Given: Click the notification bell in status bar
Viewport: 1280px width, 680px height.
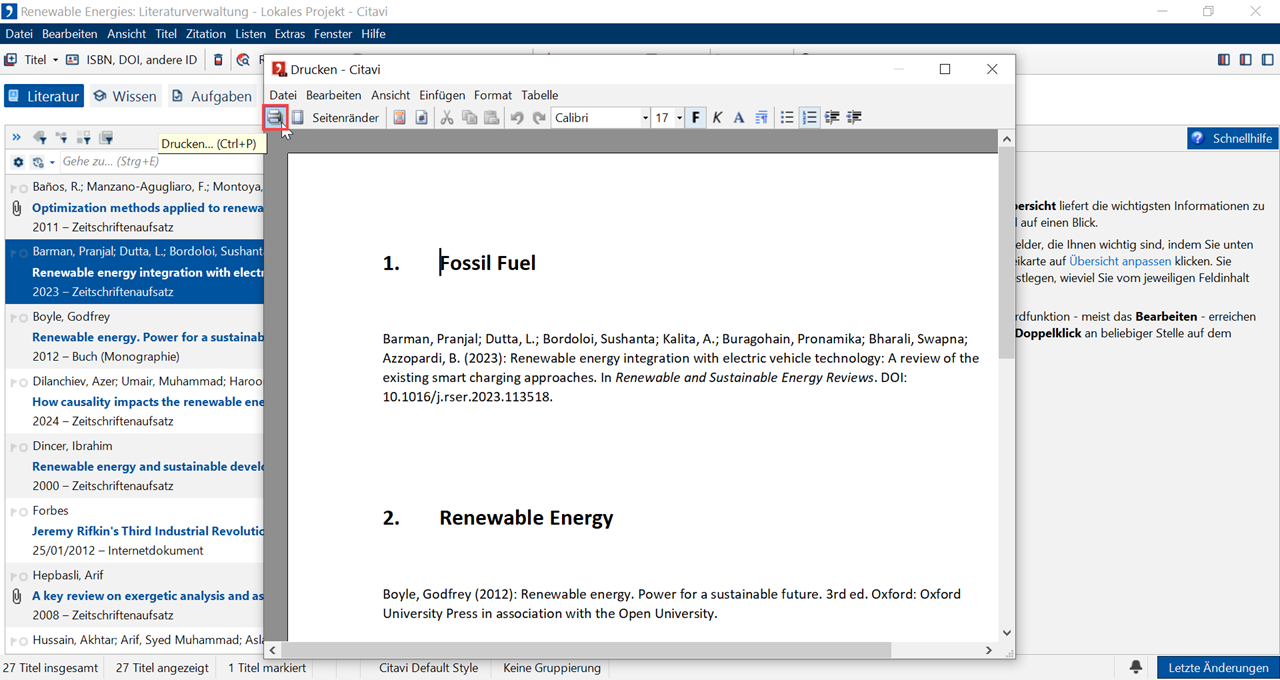Looking at the screenshot, I should coord(1137,667).
